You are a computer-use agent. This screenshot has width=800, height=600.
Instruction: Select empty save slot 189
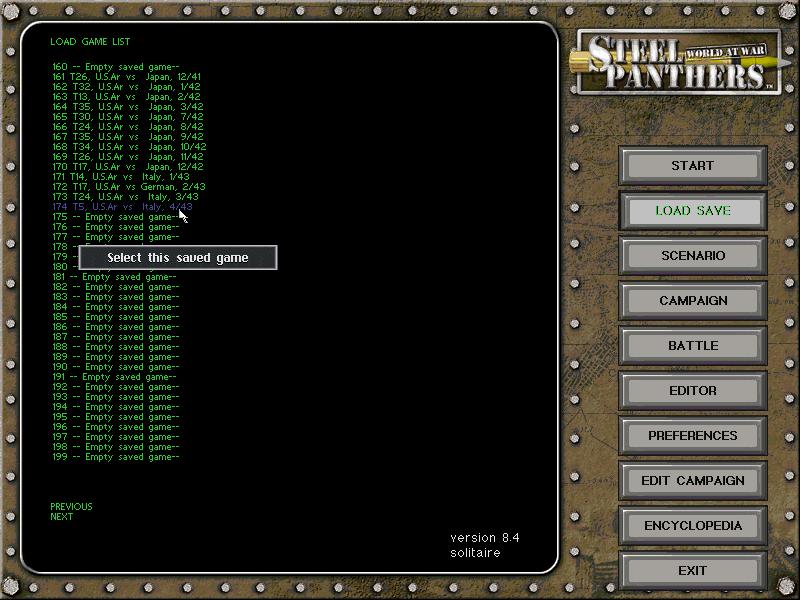116,357
